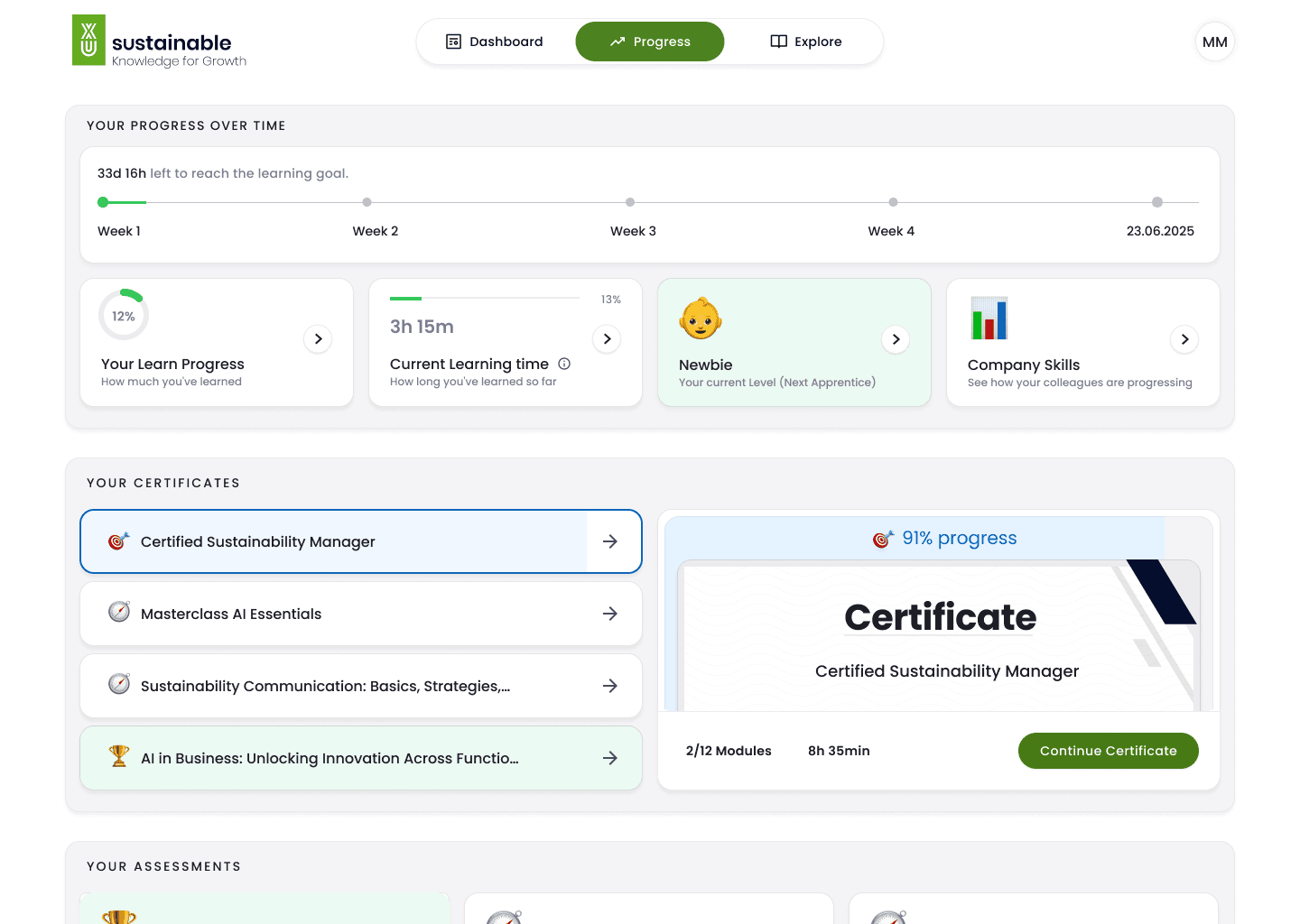Viewport: 1300px width, 924px height.
Task: Open Masterclass AI Essentials via its arrow
Action: pyautogui.click(x=611, y=614)
